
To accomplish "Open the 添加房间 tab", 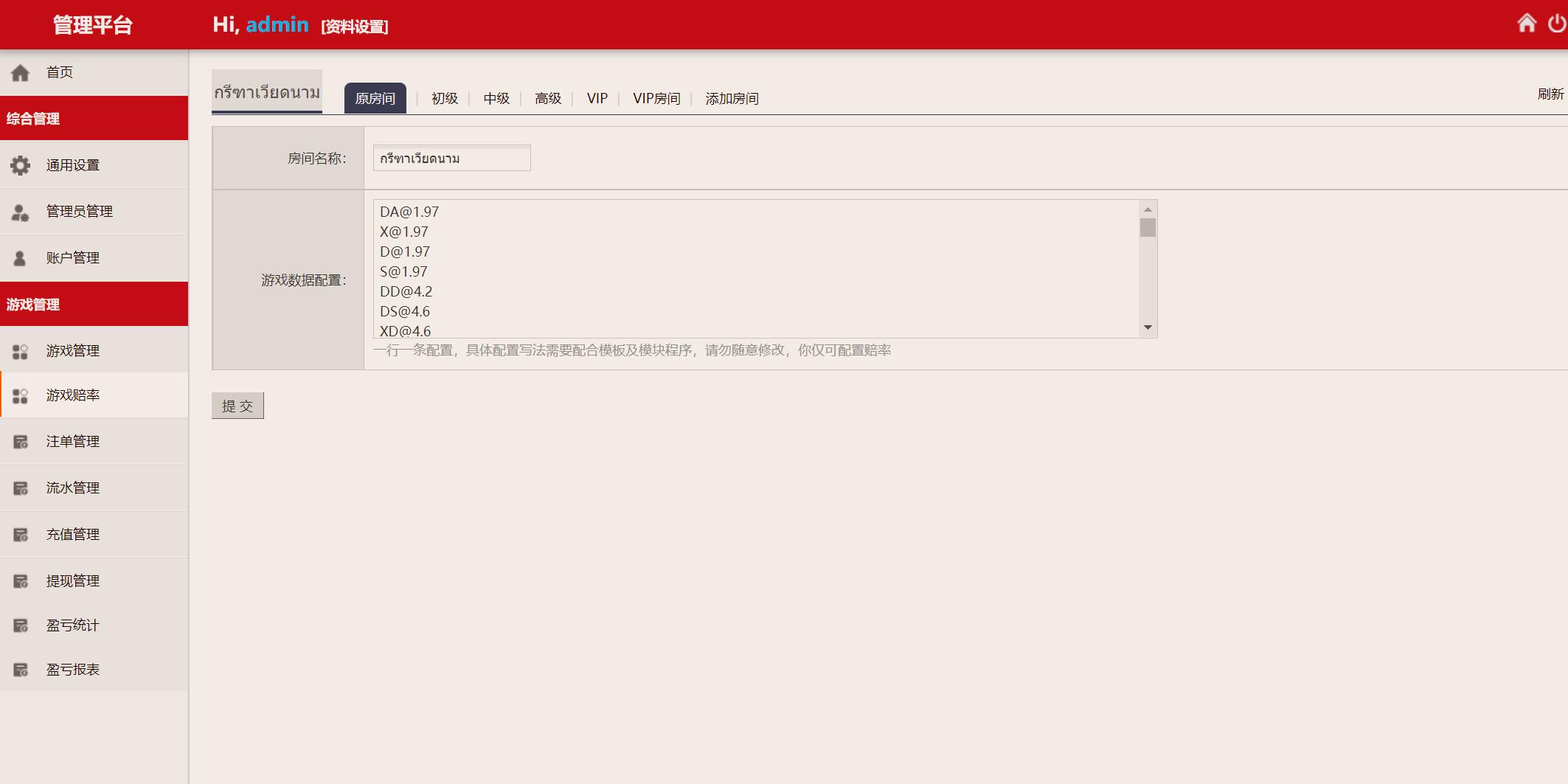I will pyautogui.click(x=732, y=98).
